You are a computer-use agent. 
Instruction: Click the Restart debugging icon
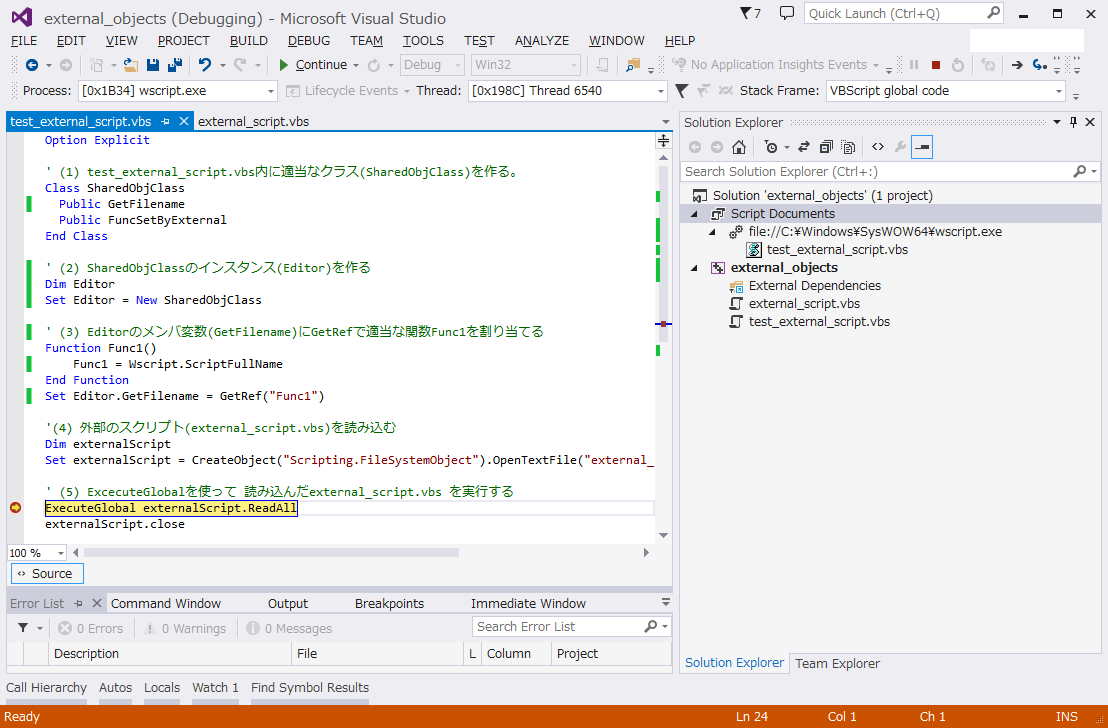[957, 64]
